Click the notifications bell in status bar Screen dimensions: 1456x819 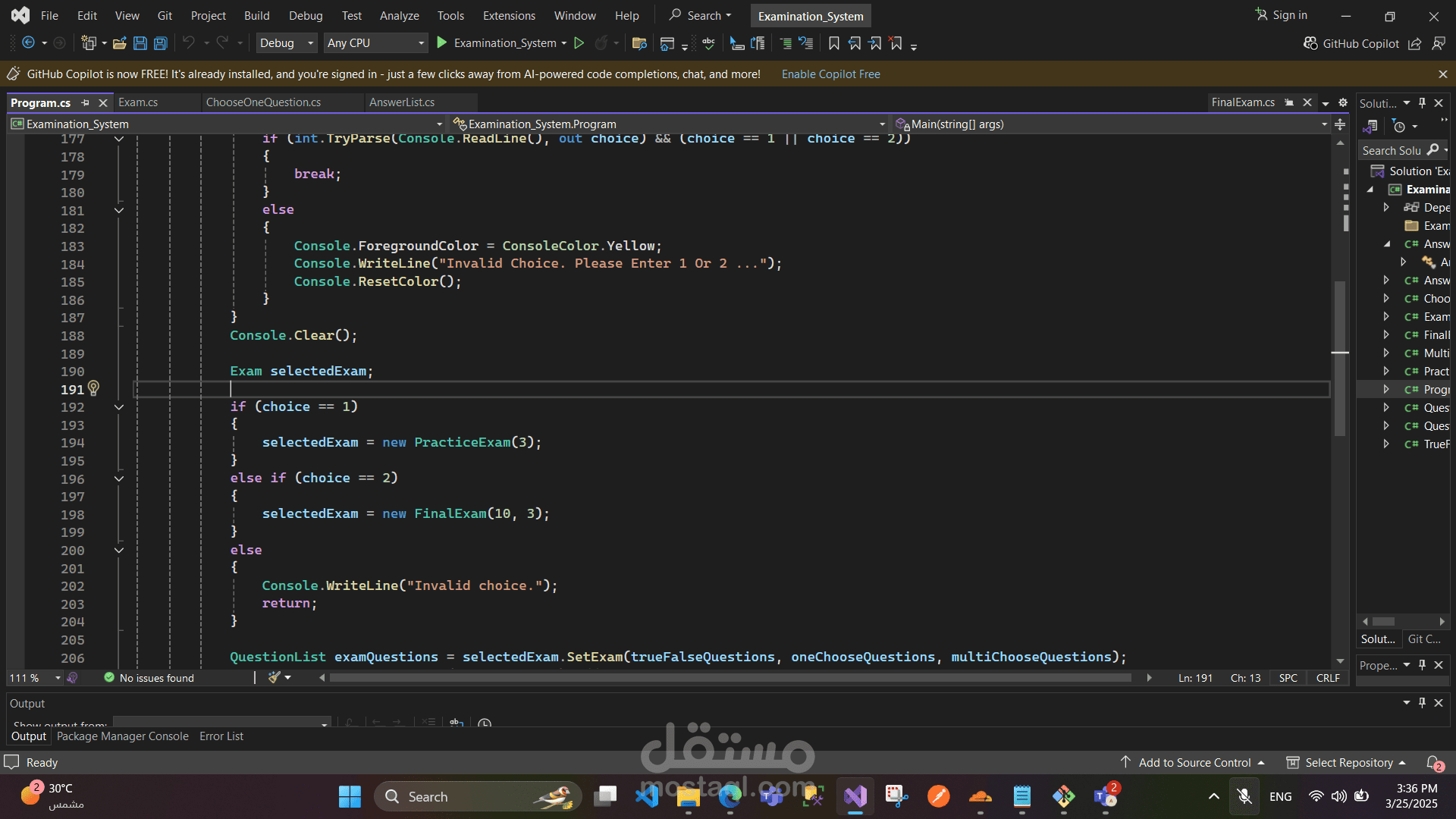1434,762
